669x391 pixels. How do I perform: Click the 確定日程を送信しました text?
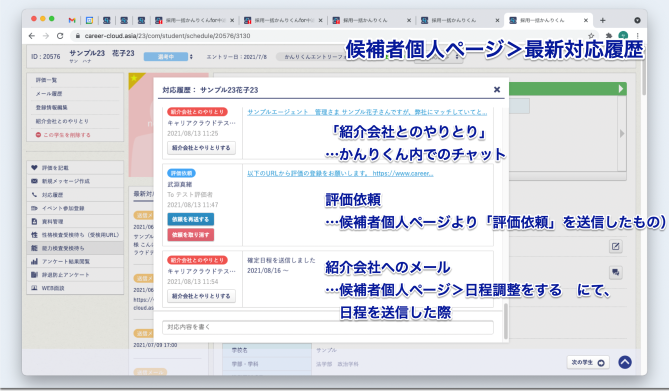pyautogui.click(x=281, y=260)
